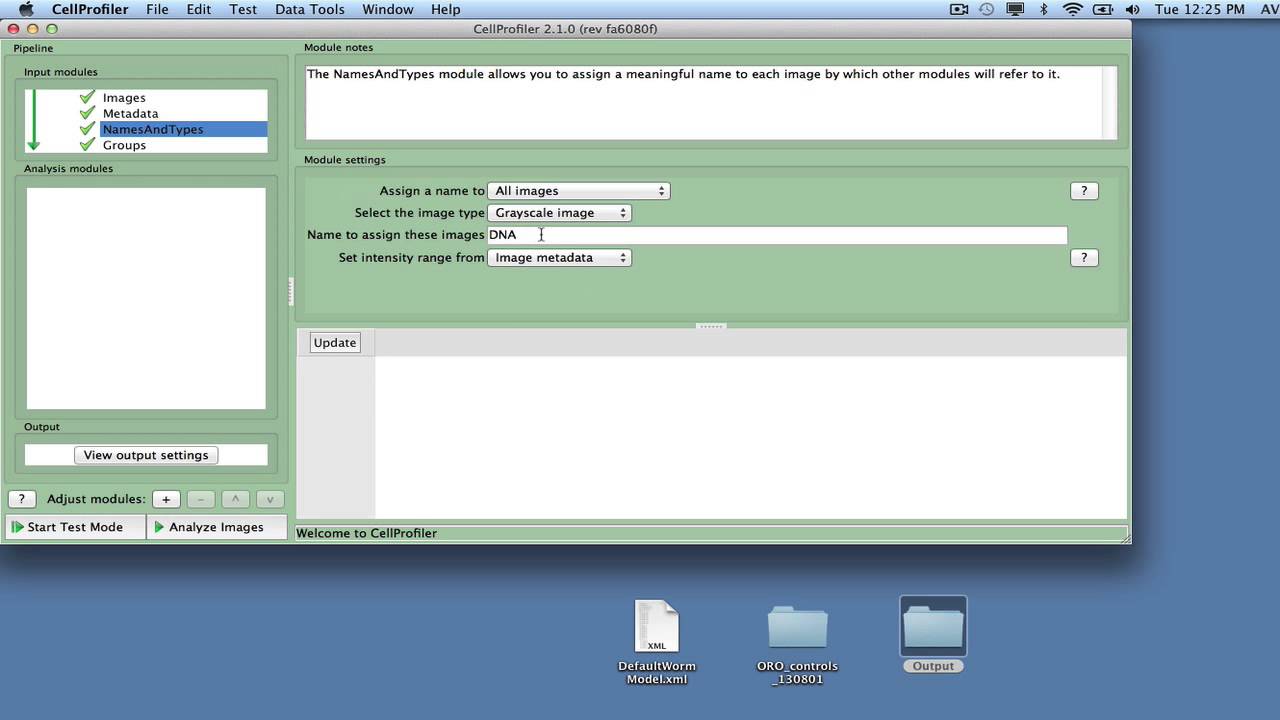
Task: Click the pipeline panel vertical divider handle
Action: (291, 291)
